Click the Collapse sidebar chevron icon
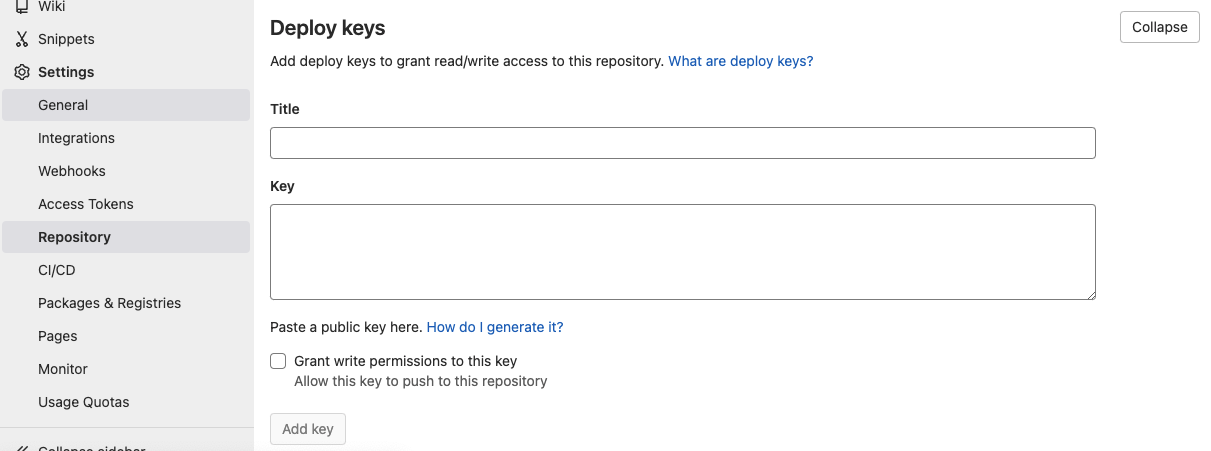Viewport: 1211px width, 451px height. click(x=22, y=447)
